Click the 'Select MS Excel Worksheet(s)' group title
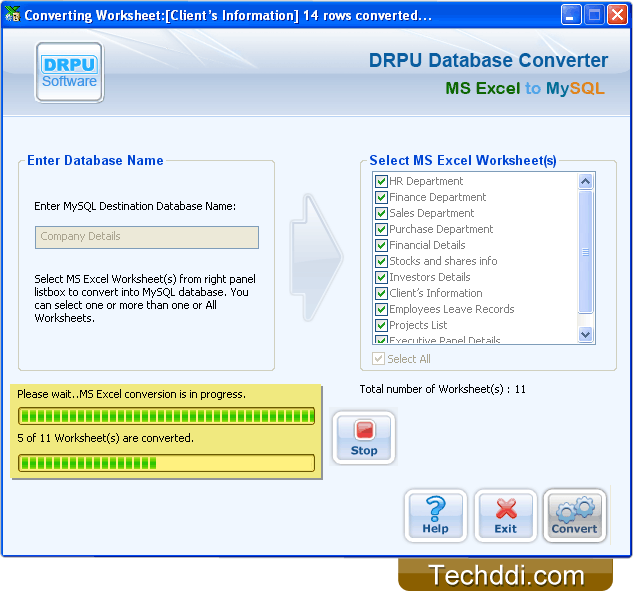The image size is (633, 591). (463, 161)
